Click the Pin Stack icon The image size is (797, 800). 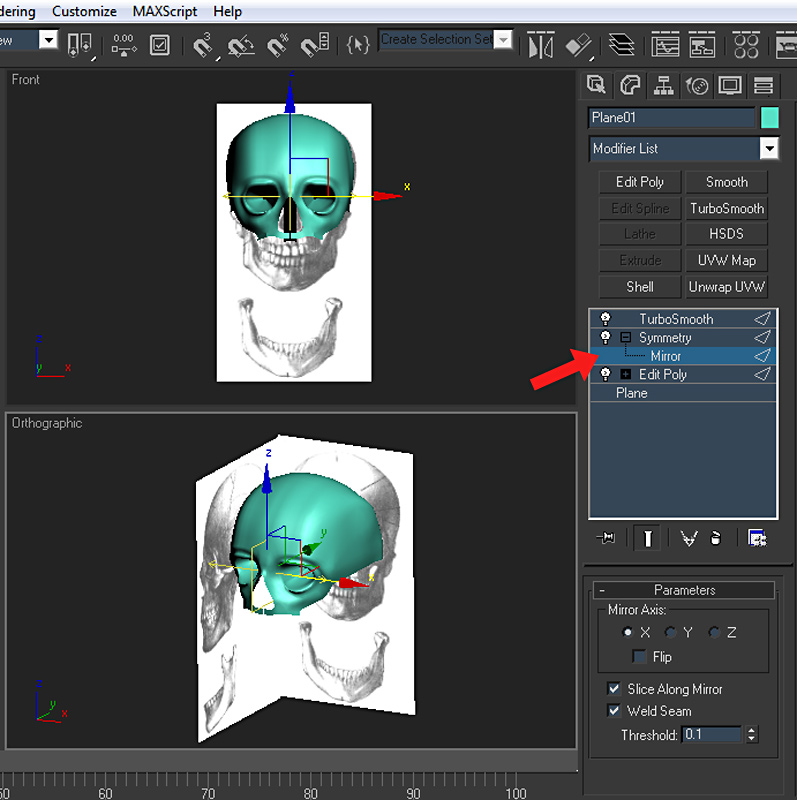click(605, 538)
